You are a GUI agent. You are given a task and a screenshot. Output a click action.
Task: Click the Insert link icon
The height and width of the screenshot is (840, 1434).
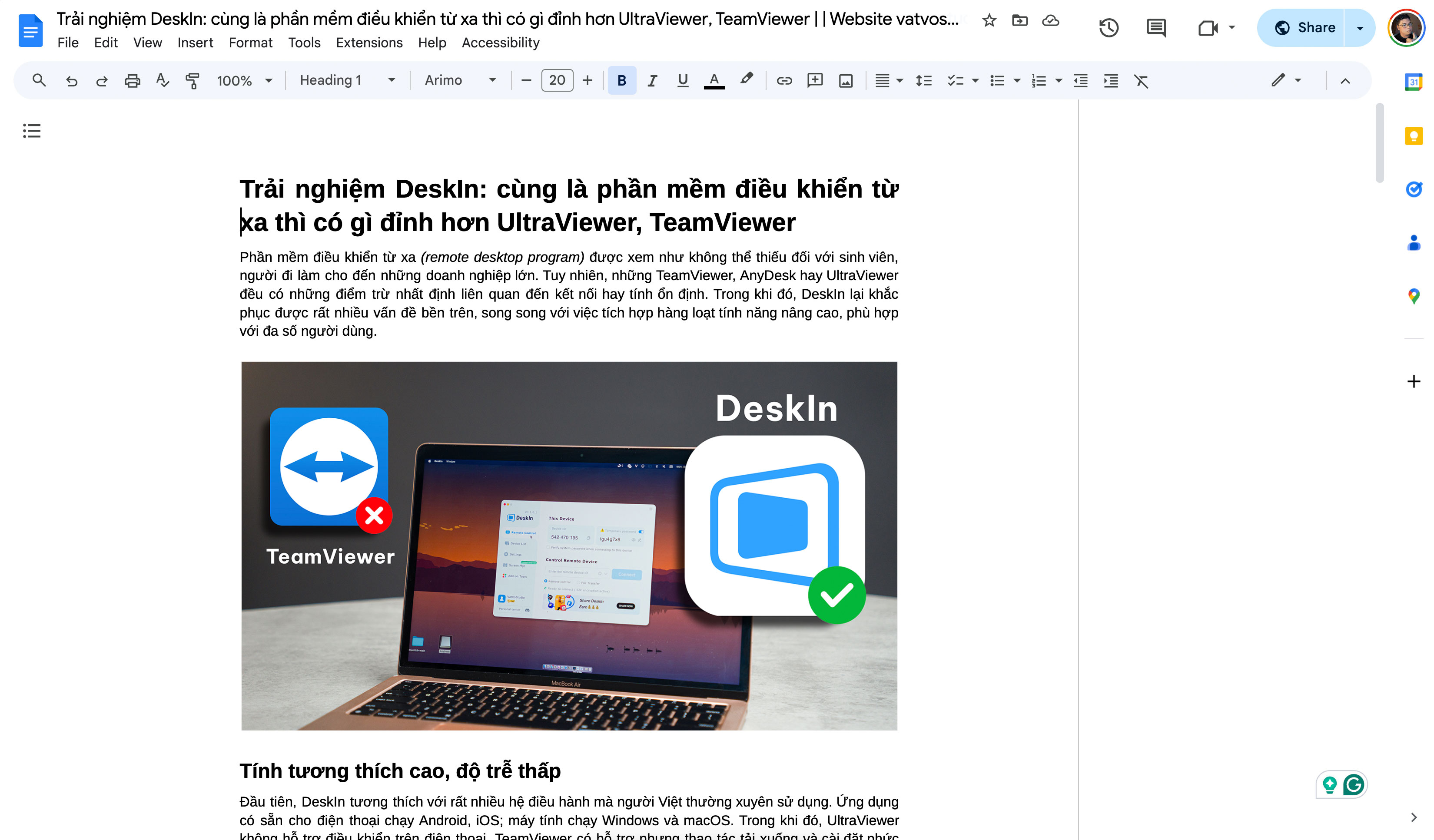(x=784, y=80)
